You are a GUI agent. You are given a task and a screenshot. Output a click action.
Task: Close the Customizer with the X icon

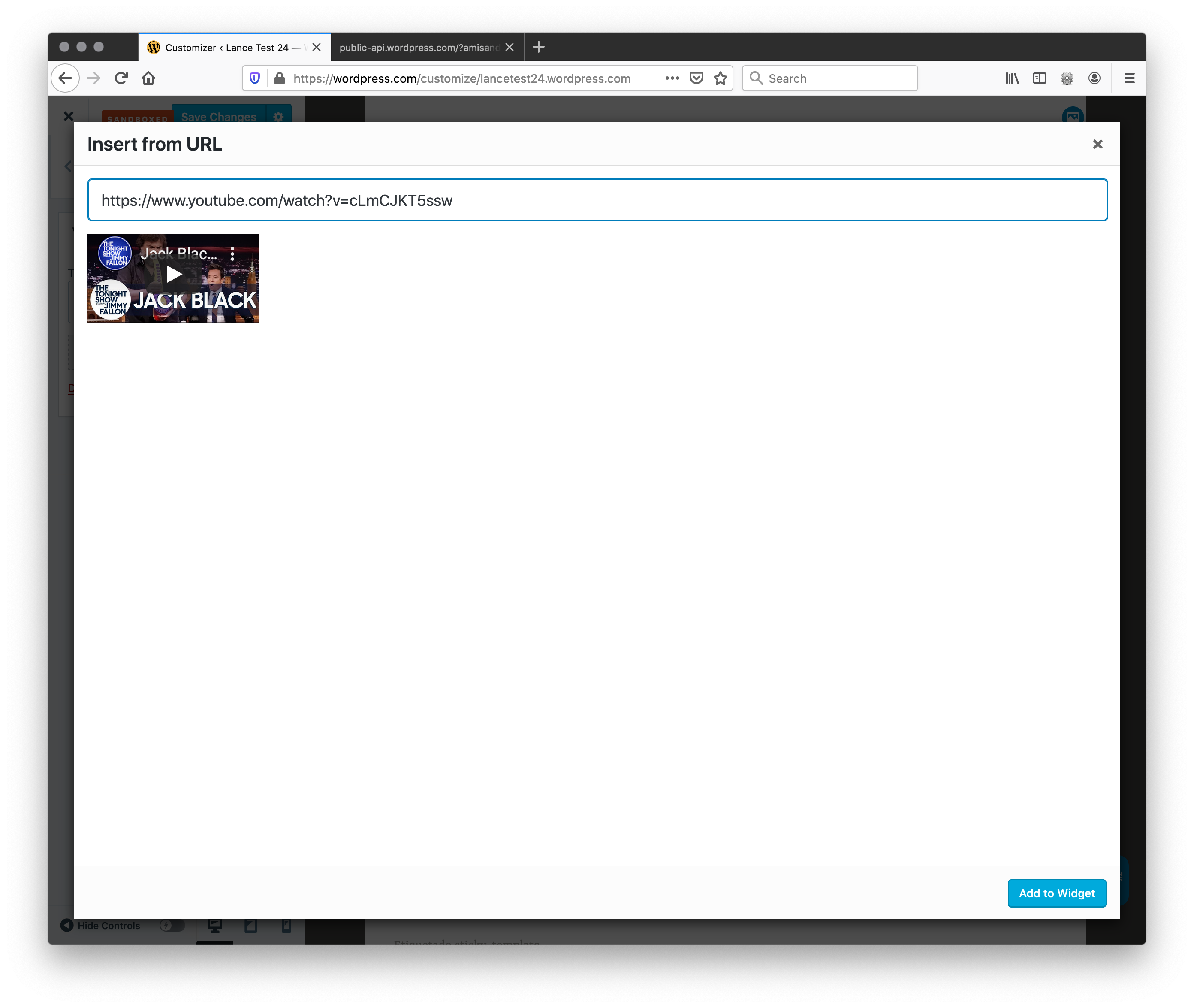69,116
